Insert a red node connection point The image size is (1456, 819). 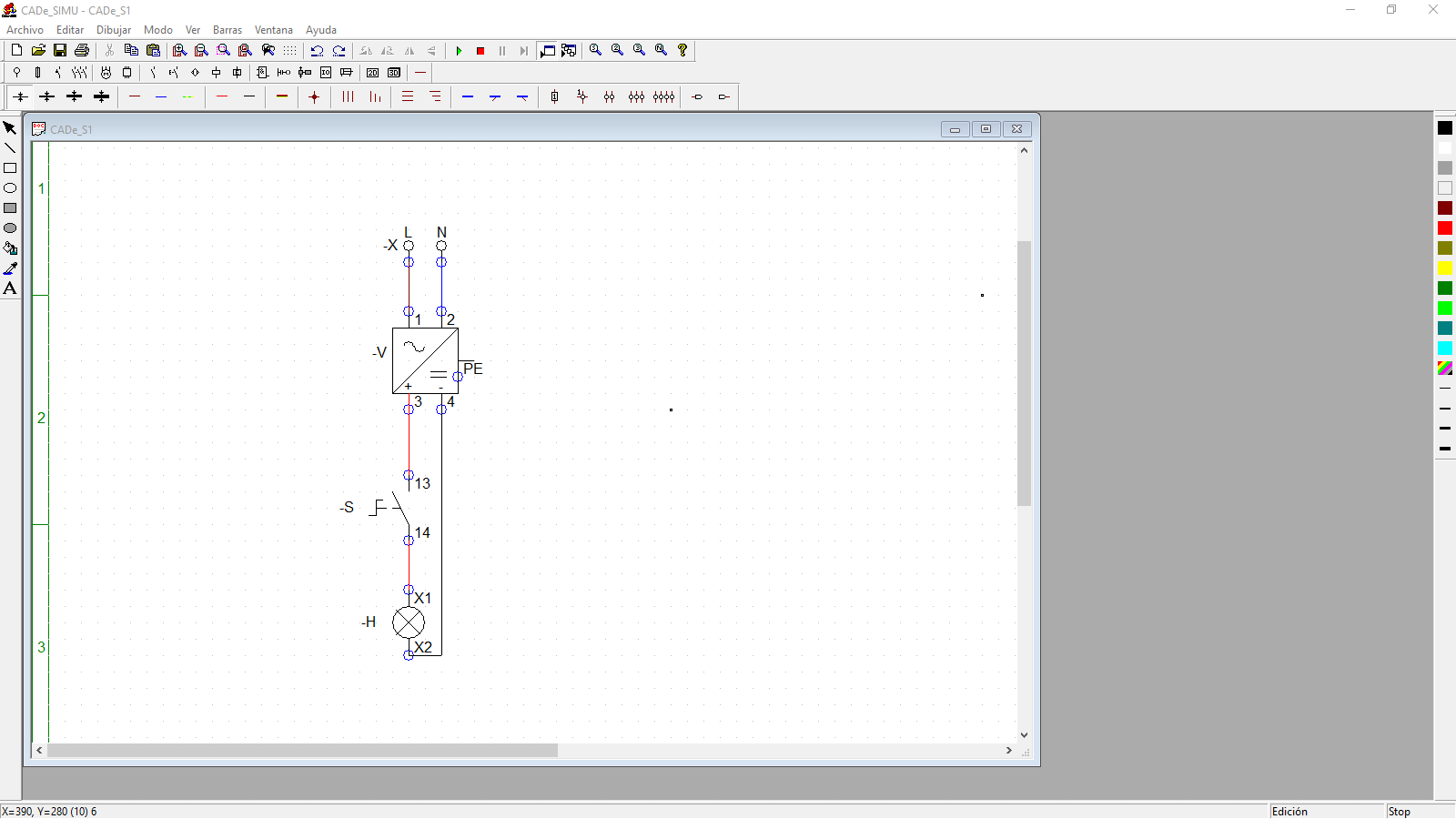point(314,97)
